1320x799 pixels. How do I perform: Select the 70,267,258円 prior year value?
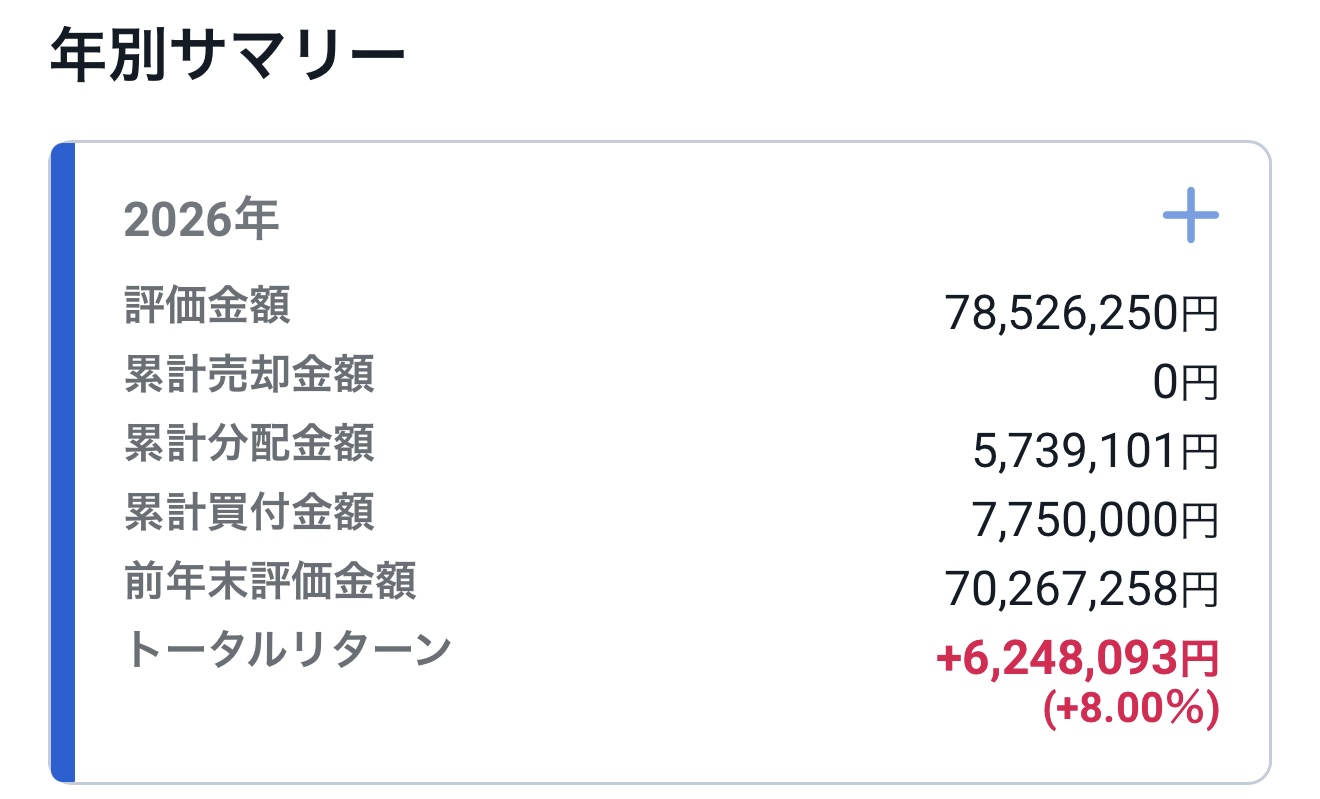[x=1082, y=590]
